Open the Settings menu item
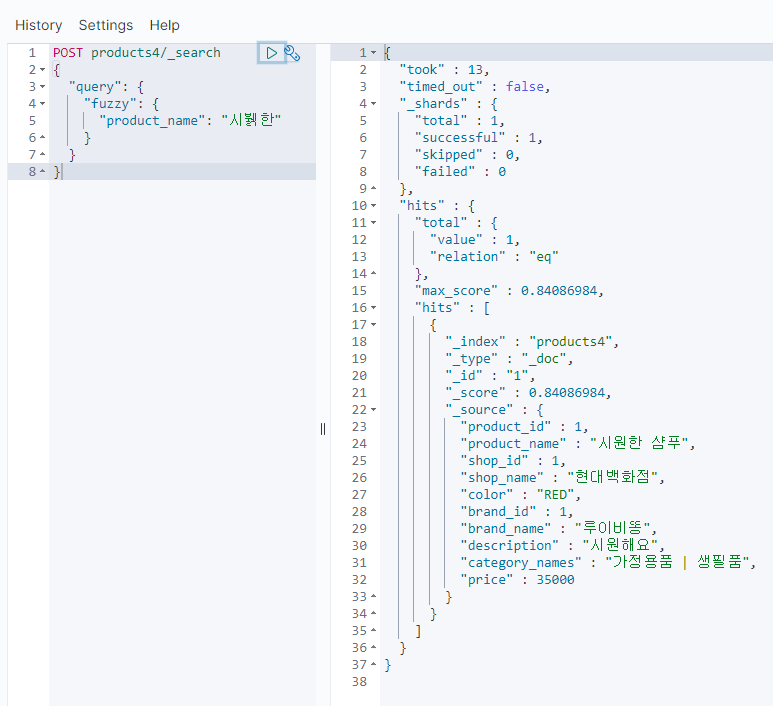The width and height of the screenshot is (773, 706). [106, 25]
